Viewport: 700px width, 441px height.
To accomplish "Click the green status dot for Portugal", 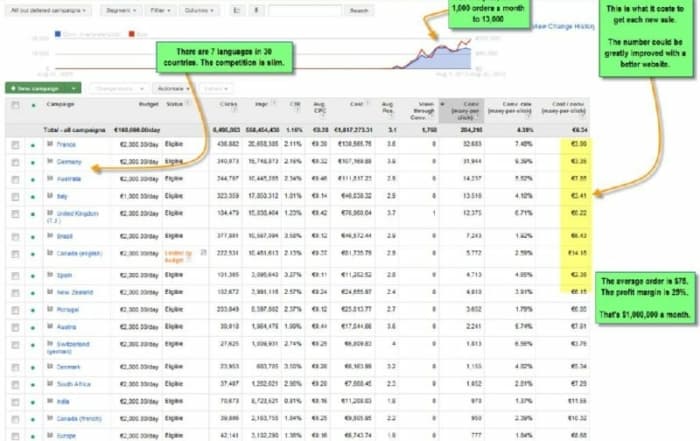I will click(x=32, y=309).
